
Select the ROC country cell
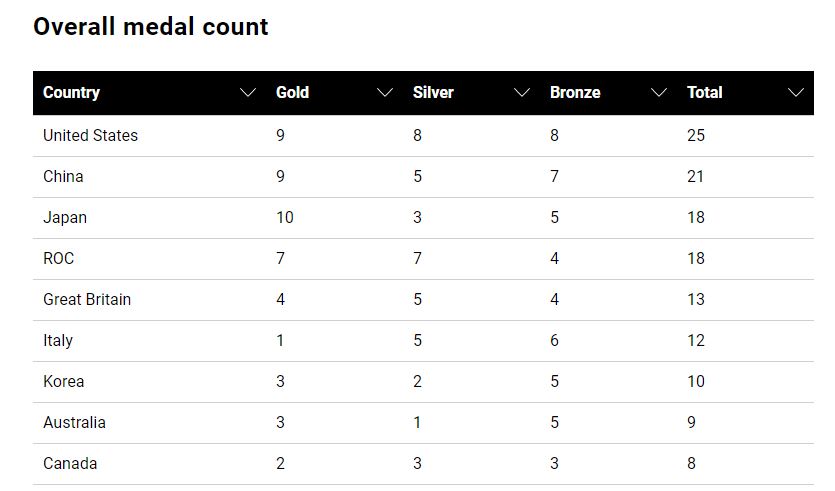(59, 259)
